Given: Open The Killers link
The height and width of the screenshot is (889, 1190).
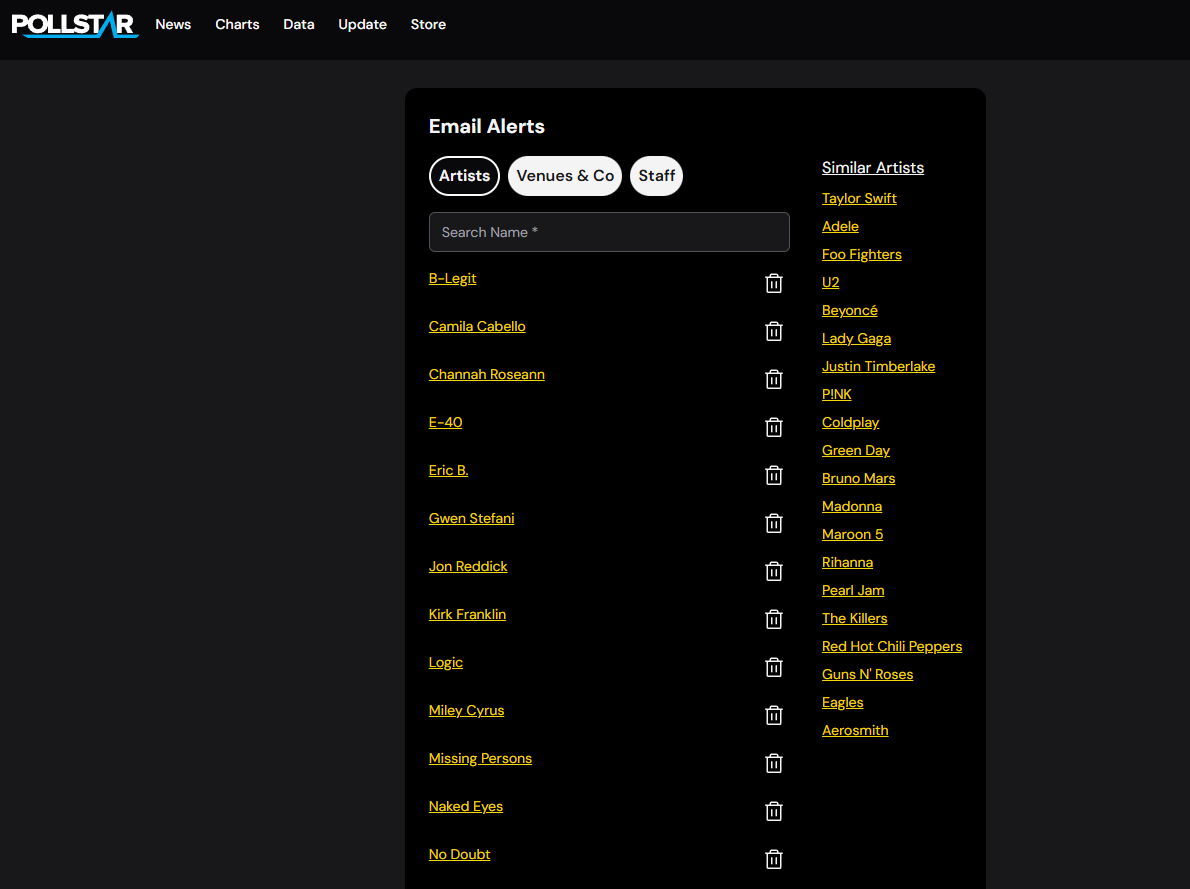Looking at the screenshot, I should tap(855, 619).
